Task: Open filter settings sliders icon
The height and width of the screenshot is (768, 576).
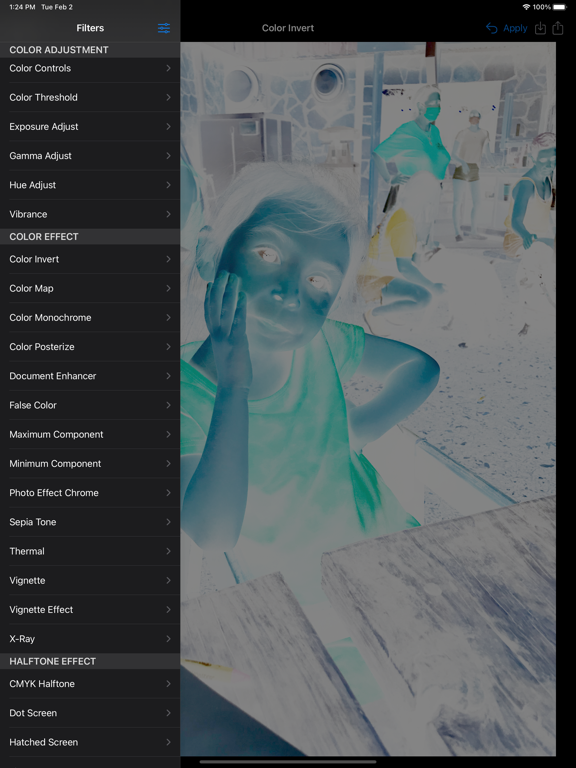Action: coord(164,28)
